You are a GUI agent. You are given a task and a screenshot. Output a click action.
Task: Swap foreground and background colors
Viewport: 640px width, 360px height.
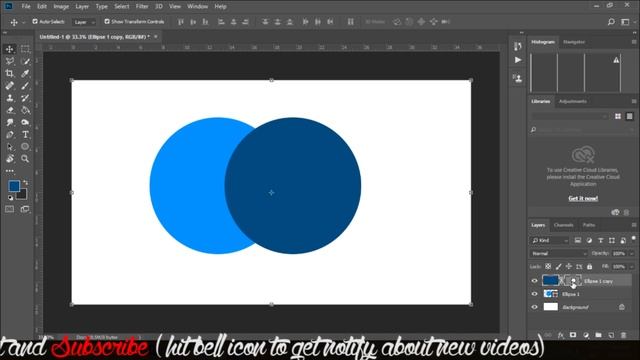point(26,182)
